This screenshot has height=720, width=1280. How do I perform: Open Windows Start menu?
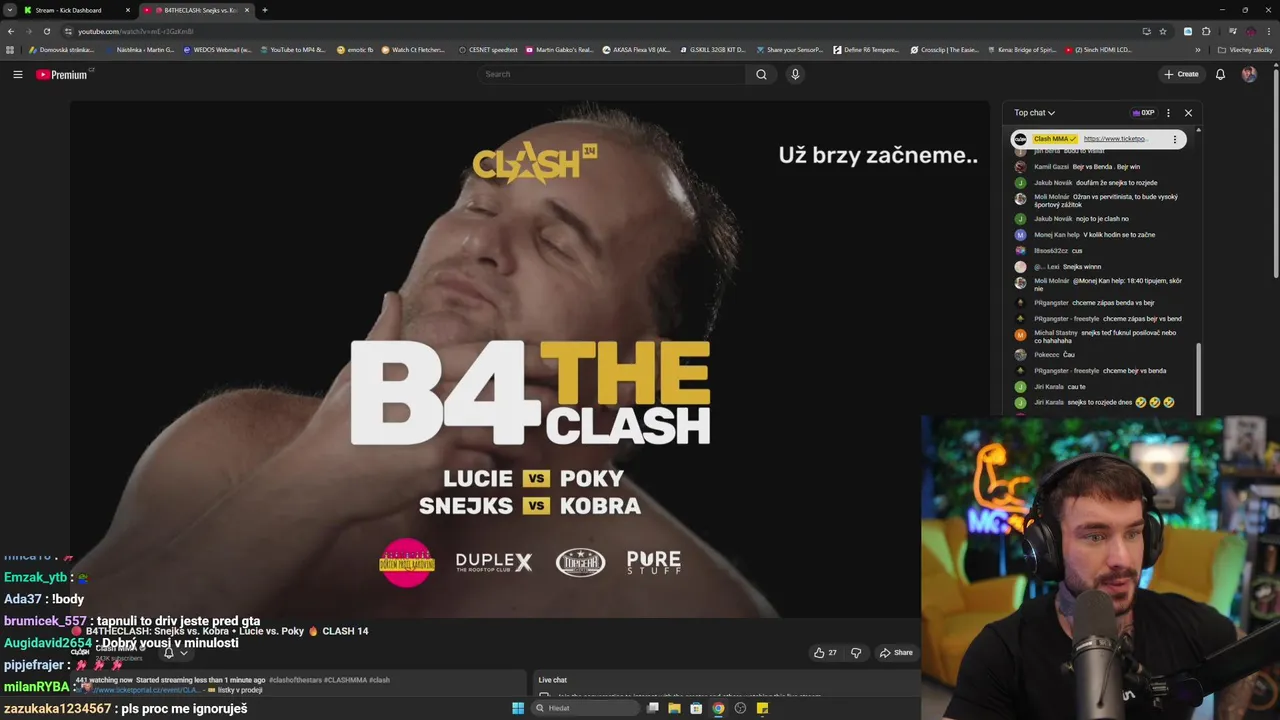[x=518, y=708]
